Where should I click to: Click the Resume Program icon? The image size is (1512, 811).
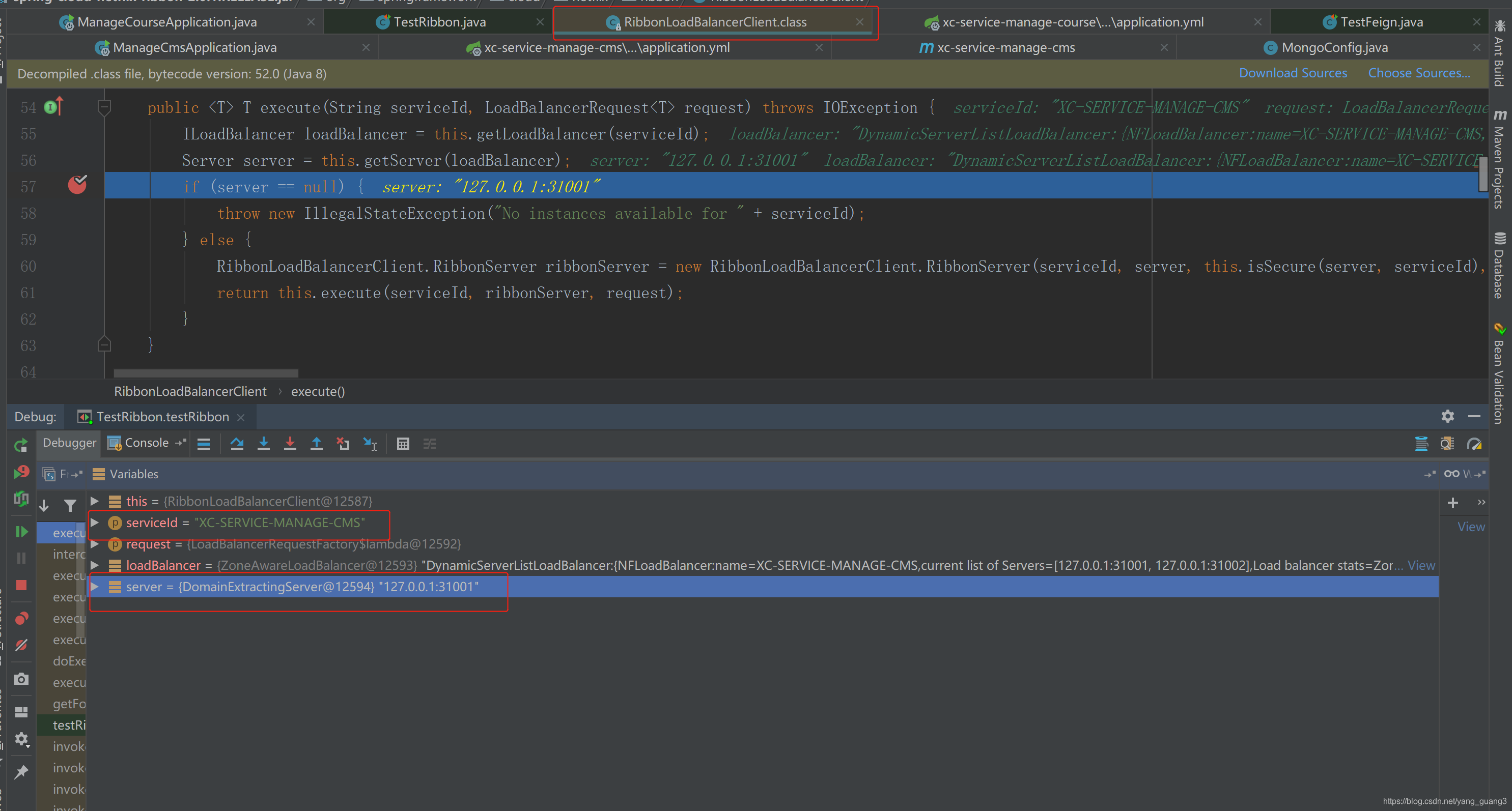coord(21,532)
